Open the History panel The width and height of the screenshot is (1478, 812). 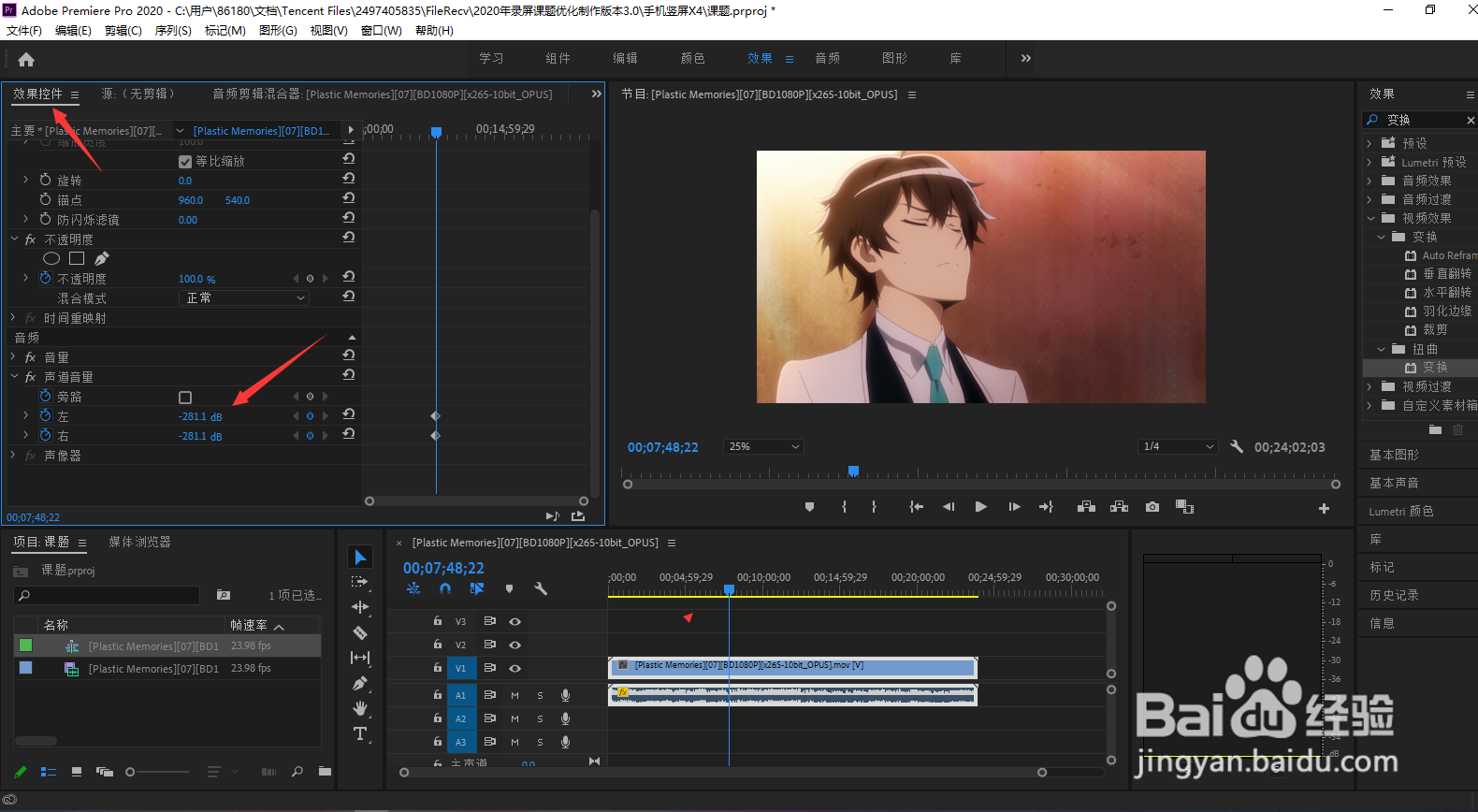pyautogui.click(x=1394, y=595)
